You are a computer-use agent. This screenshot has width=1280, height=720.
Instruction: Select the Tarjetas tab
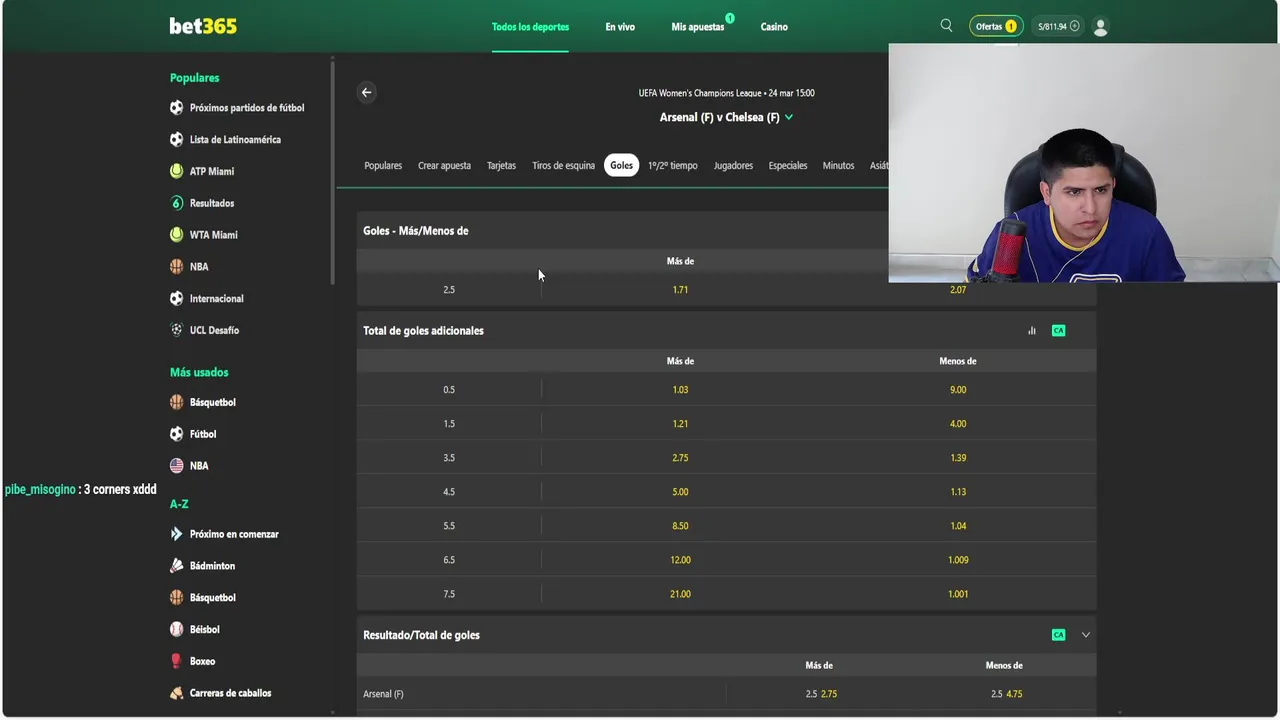501,166
